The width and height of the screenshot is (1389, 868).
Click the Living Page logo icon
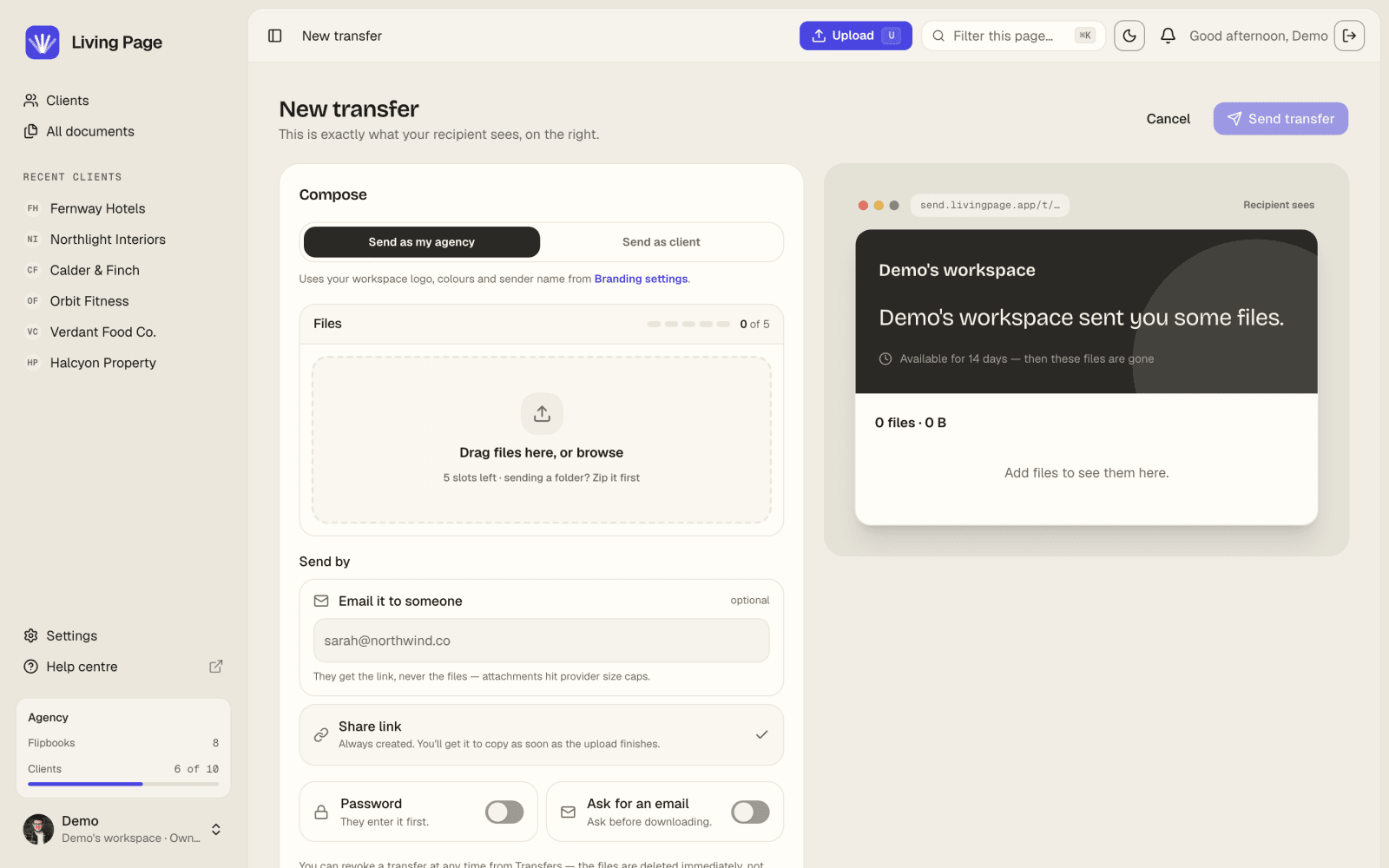[42, 42]
